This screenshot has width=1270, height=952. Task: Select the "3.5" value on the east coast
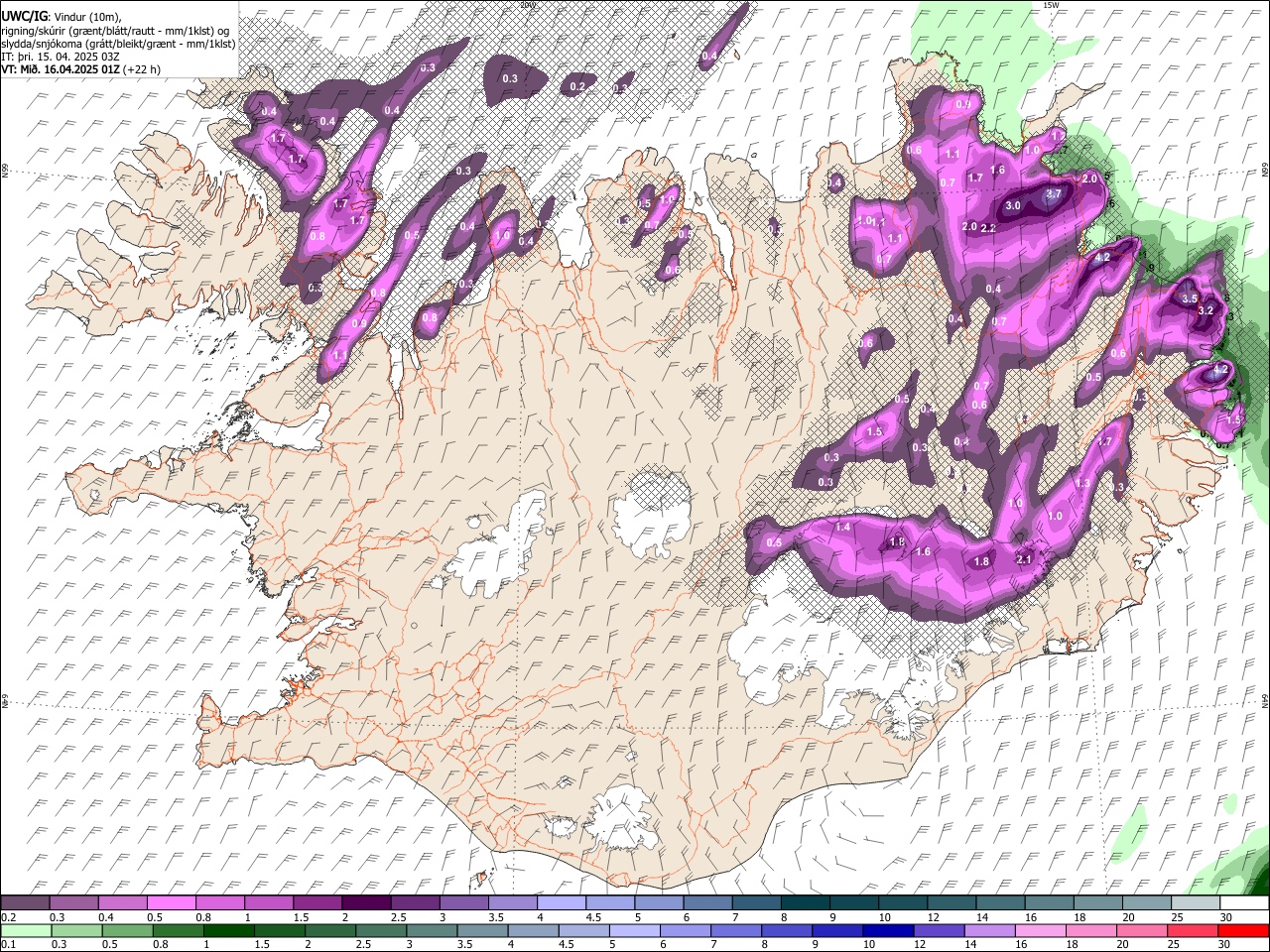(x=1190, y=298)
